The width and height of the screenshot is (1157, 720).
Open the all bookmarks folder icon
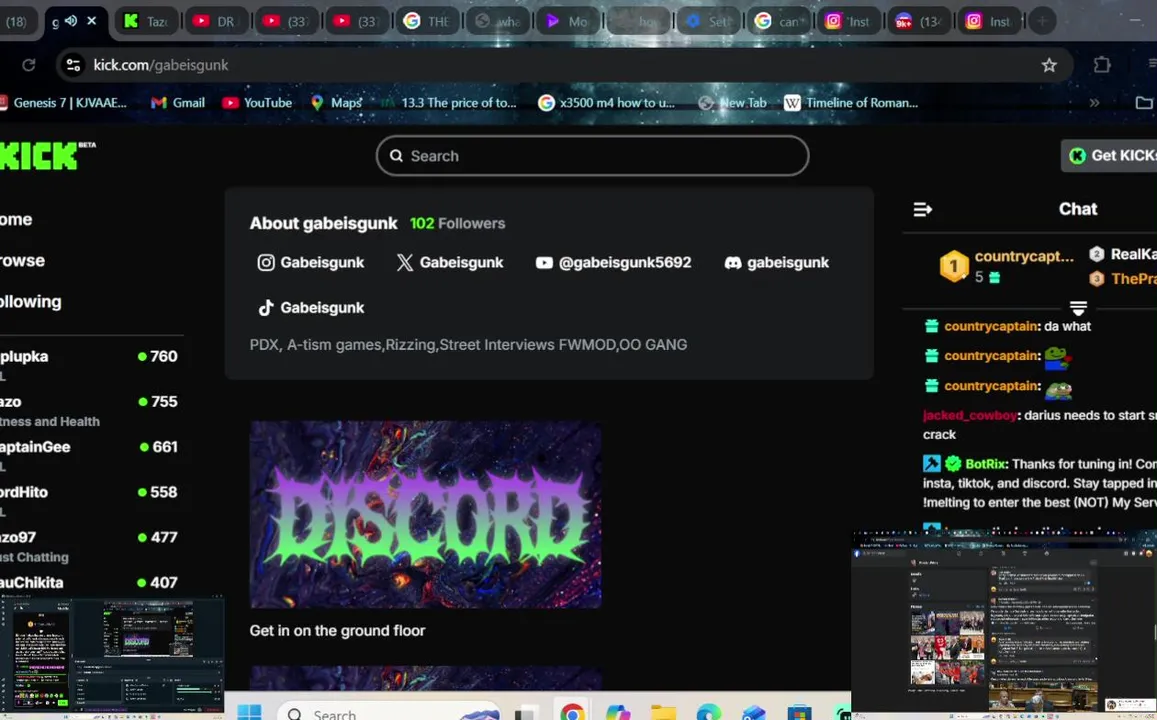(1144, 103)
